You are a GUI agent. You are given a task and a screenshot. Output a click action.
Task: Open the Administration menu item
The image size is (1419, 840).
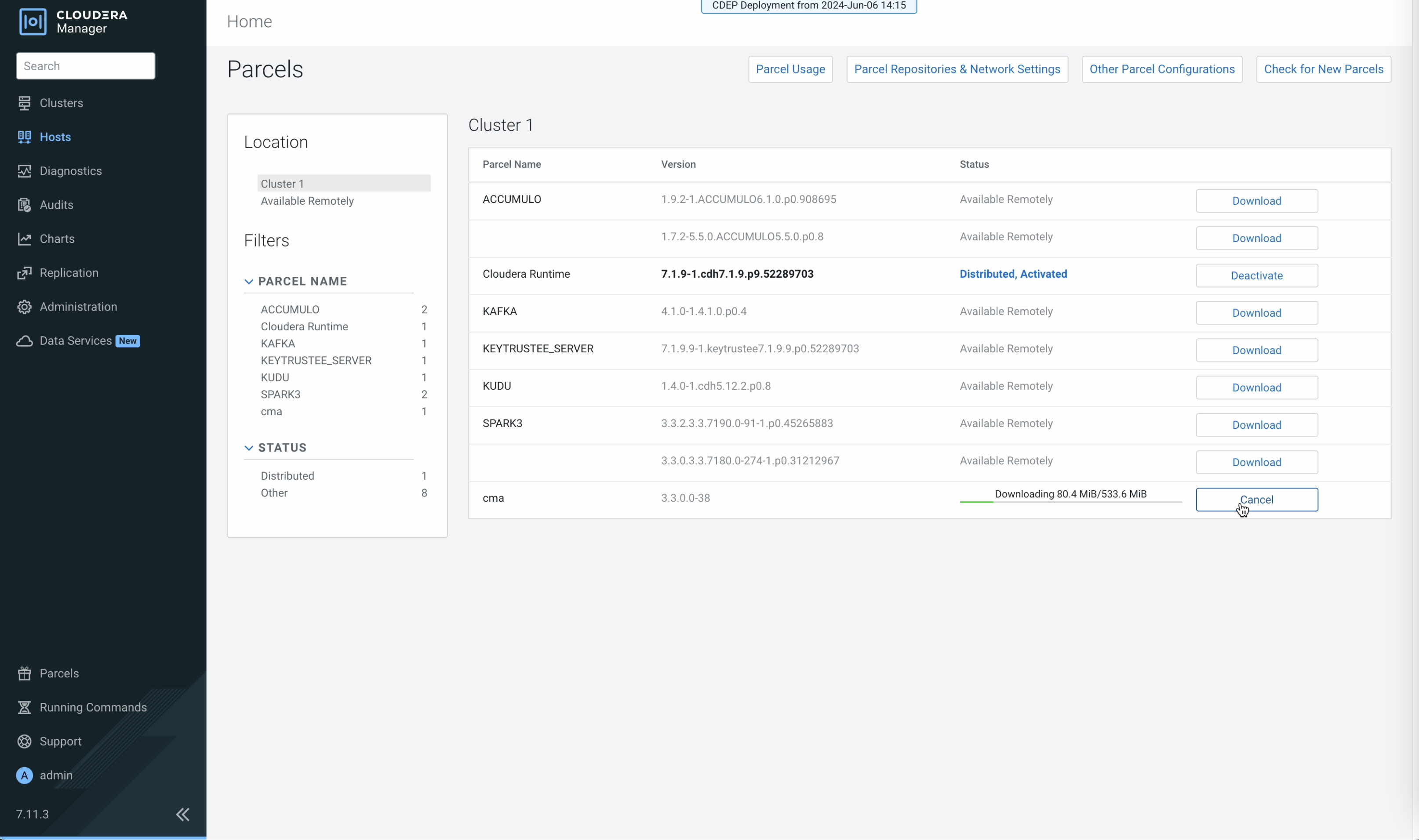79,307
